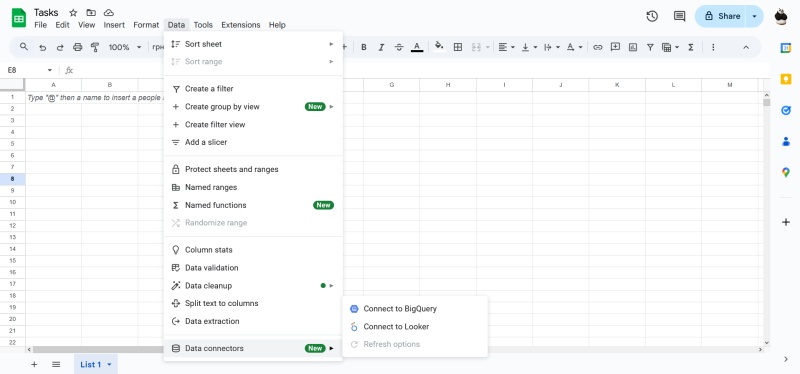Insert a chart from toolbar

(633, 47)
